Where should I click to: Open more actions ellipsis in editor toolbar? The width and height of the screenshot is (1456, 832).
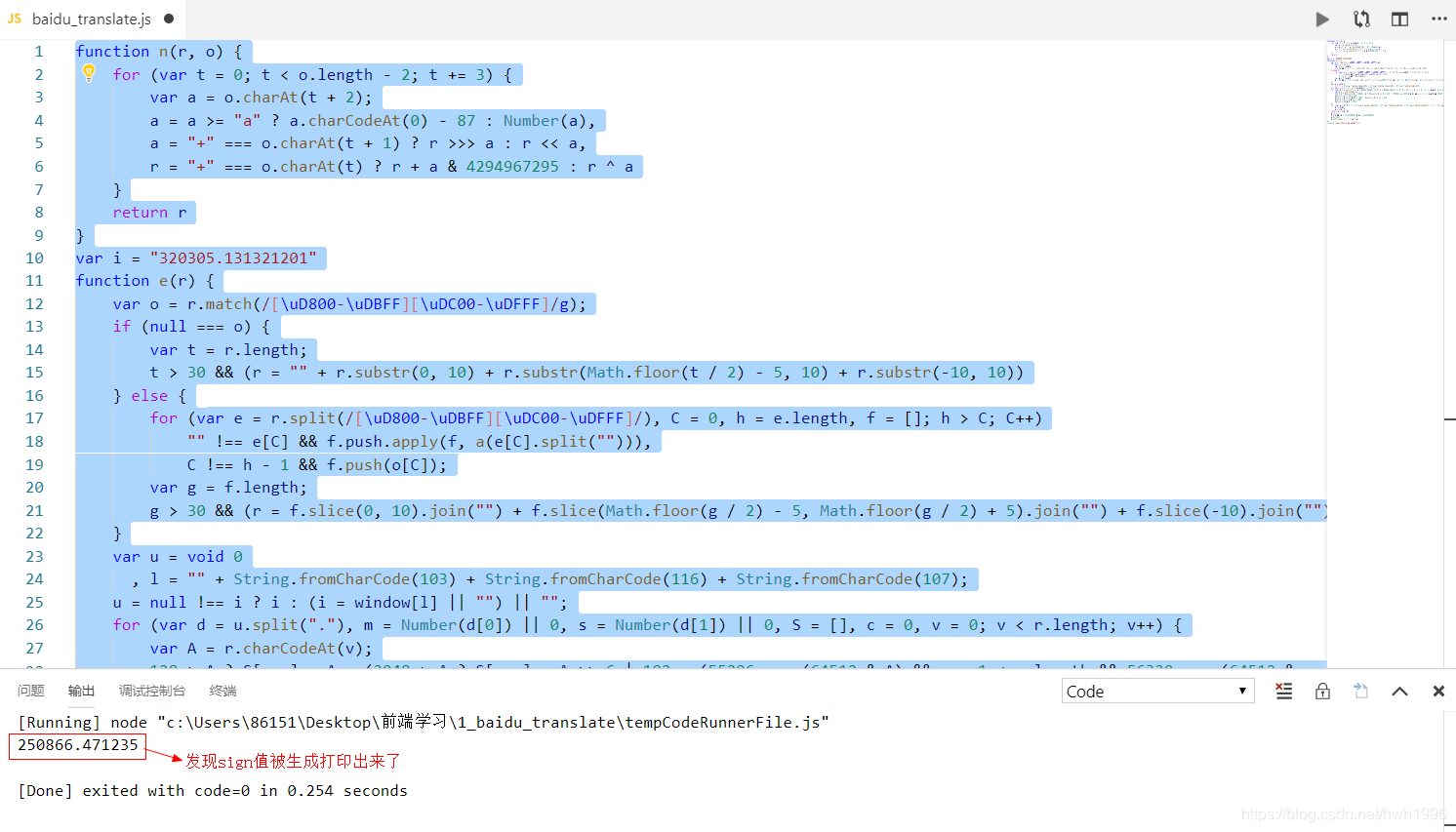(x=1439, y=19)
